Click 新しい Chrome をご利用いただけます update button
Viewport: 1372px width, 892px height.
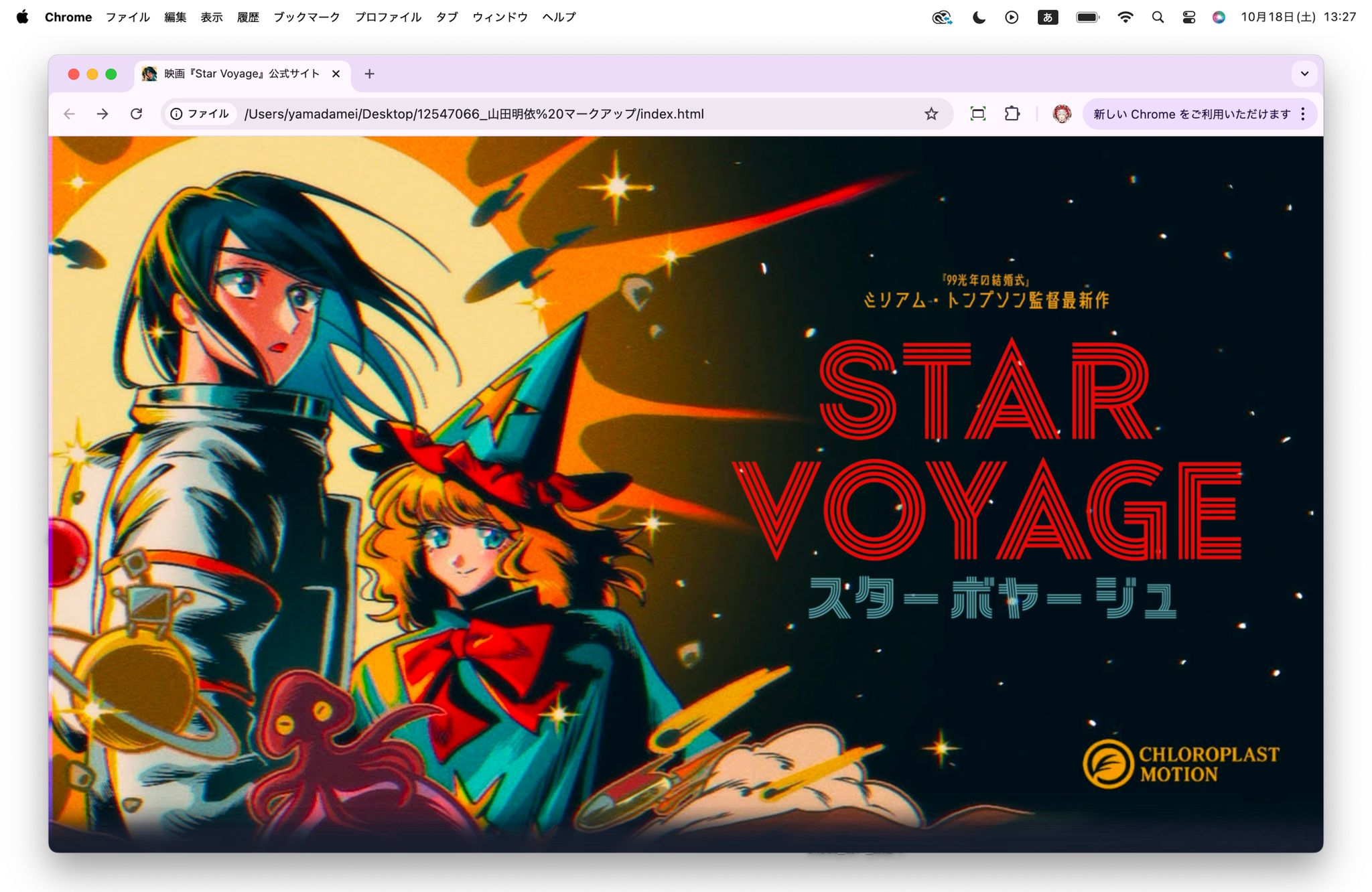[1192, 114]
